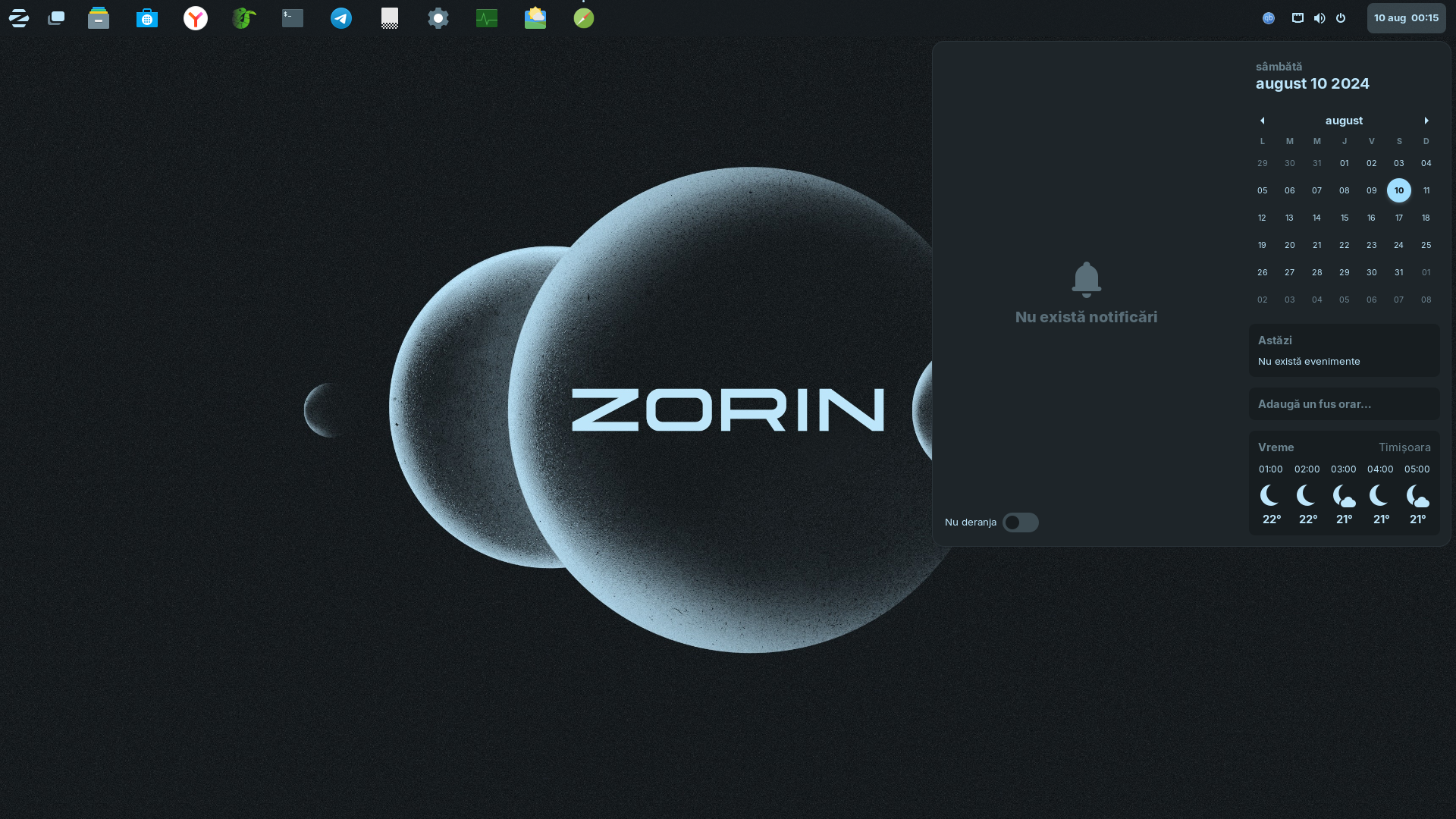Click the 10 aug 00:15 clock button
The height and width of the screenshot is (819, 1456).
pyautogui.click(x=1407, y=18)
